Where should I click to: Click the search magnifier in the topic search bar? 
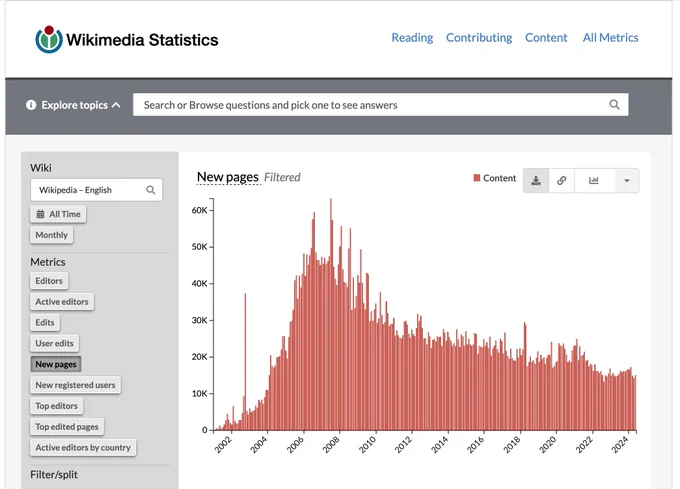coord(614,104)
